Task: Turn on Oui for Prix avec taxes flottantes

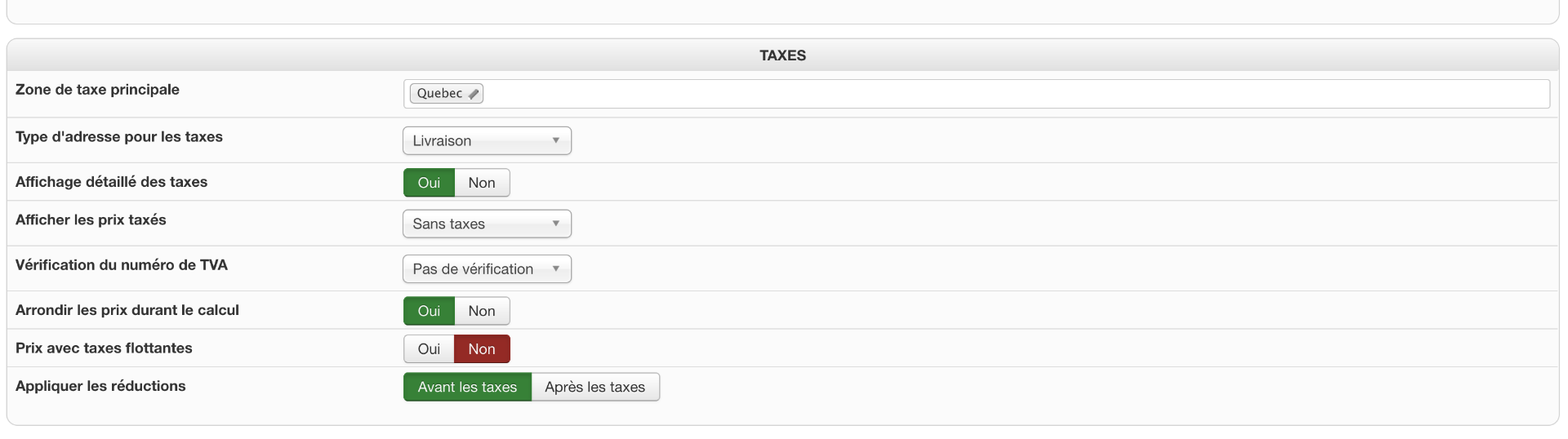Action: (429, 349)
